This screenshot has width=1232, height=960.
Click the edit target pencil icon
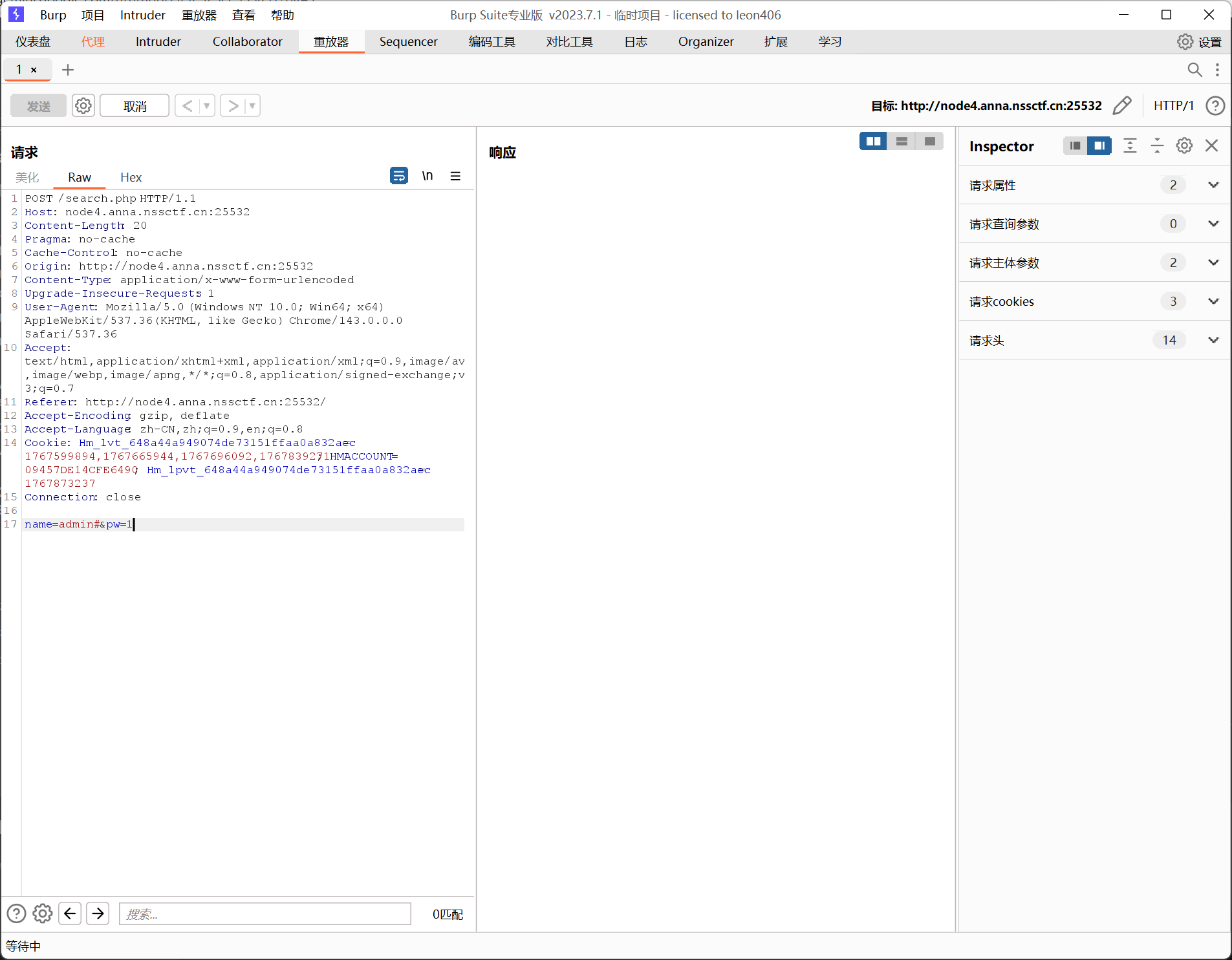1122,105
